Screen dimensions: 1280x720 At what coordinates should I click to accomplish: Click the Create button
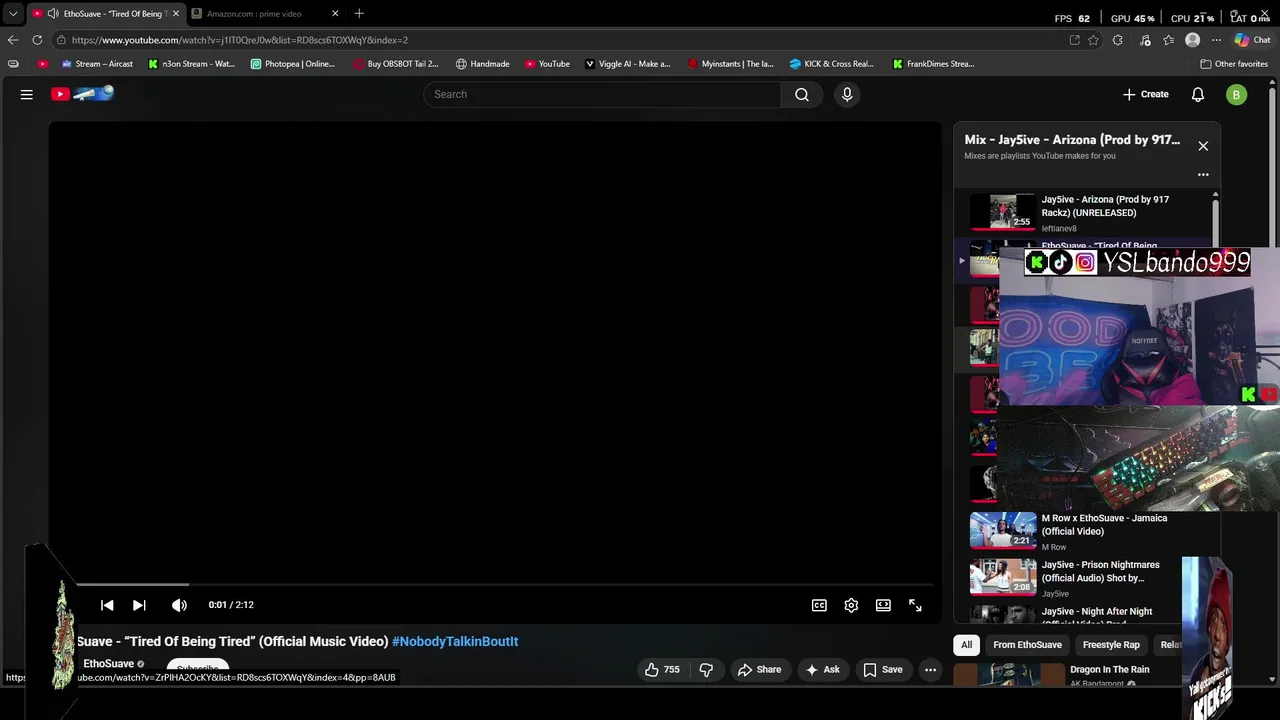pyautogui.click(x=1146, y=94)
